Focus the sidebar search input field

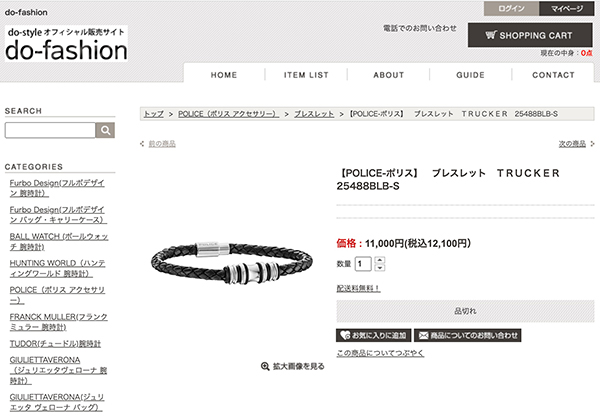(x=50, y=130)
